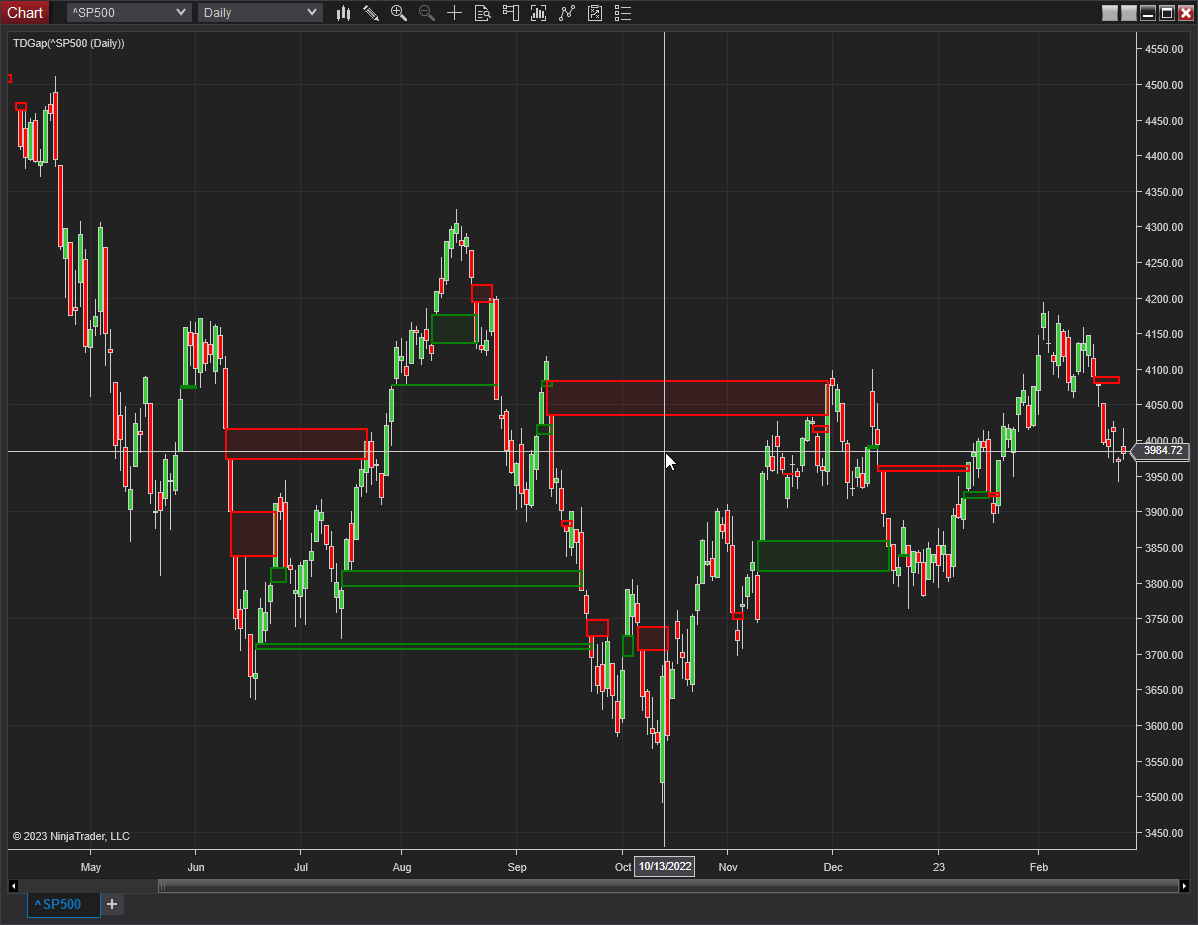Image resolution: width=1198 pixels, height=925 pixels.
Task: Click the horizontal time scrollbar thumb
Action: (668, 886)
